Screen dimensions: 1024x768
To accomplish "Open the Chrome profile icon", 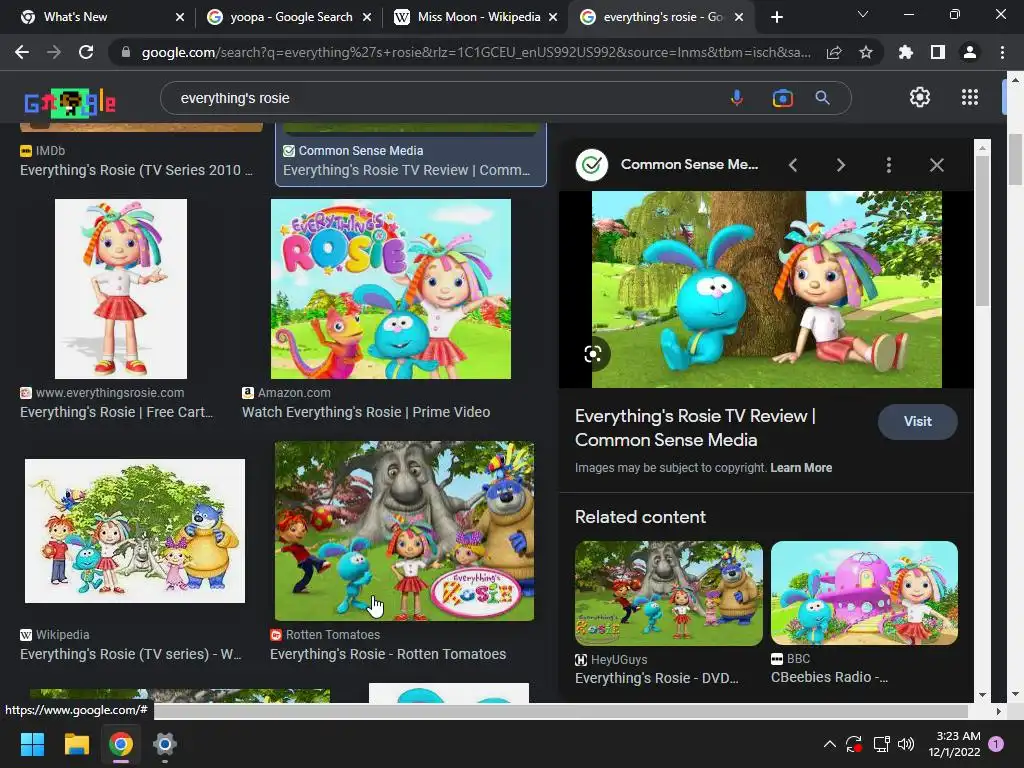I will point(970,52).
